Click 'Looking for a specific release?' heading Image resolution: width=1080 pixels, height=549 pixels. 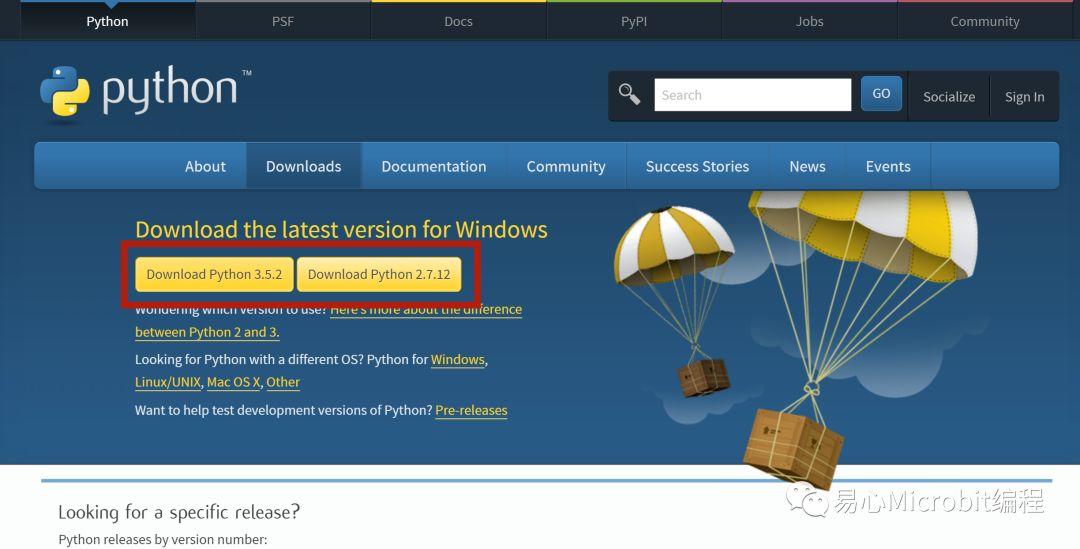179,512
